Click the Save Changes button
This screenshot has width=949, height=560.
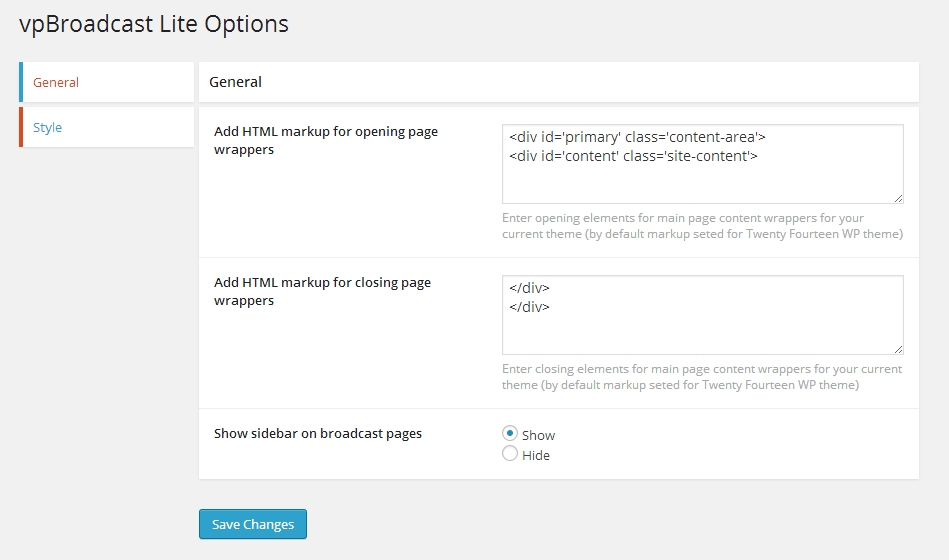point(253,524)
